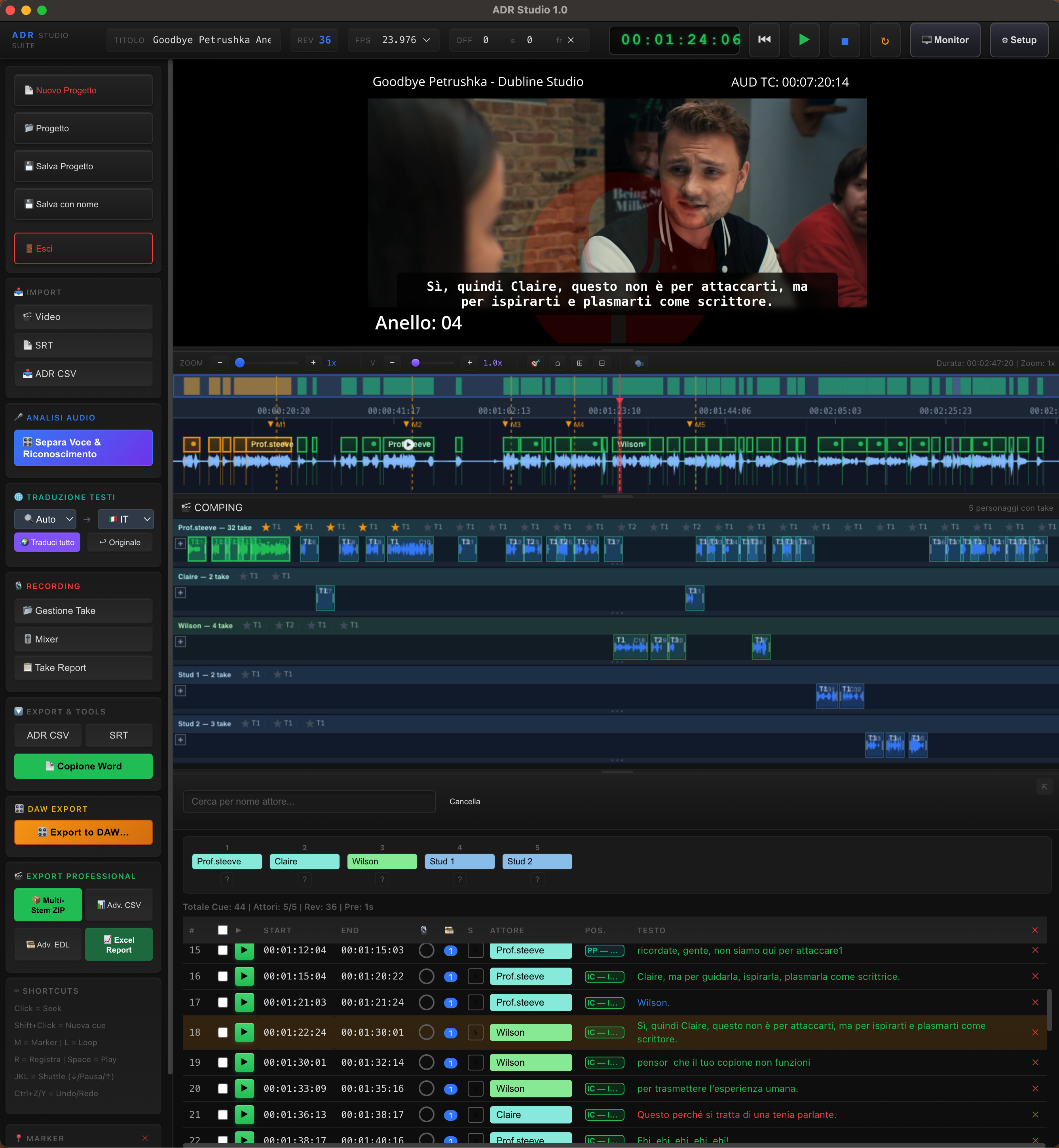The height and width of the screenshot is (1148, 1059).
Task: Open the Setup panel
Action: pyautogui.click(x=1019, y=40)
